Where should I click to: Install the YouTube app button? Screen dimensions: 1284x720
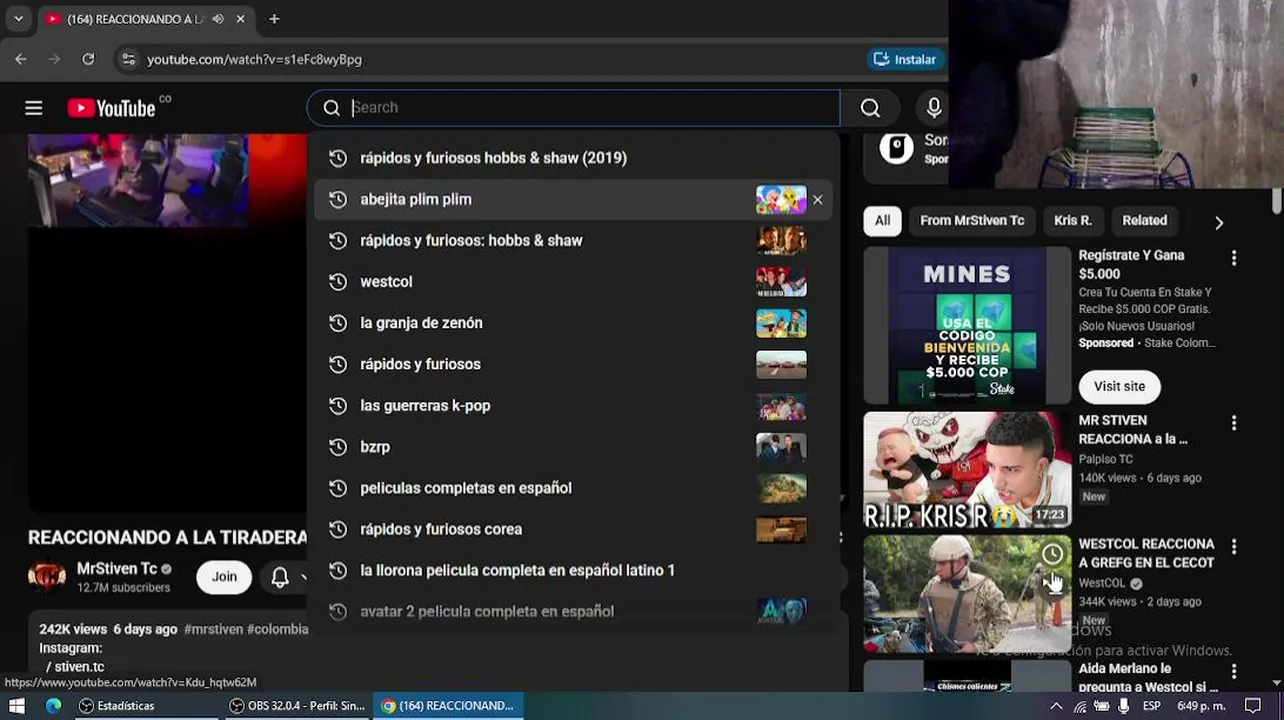point(905,59)
